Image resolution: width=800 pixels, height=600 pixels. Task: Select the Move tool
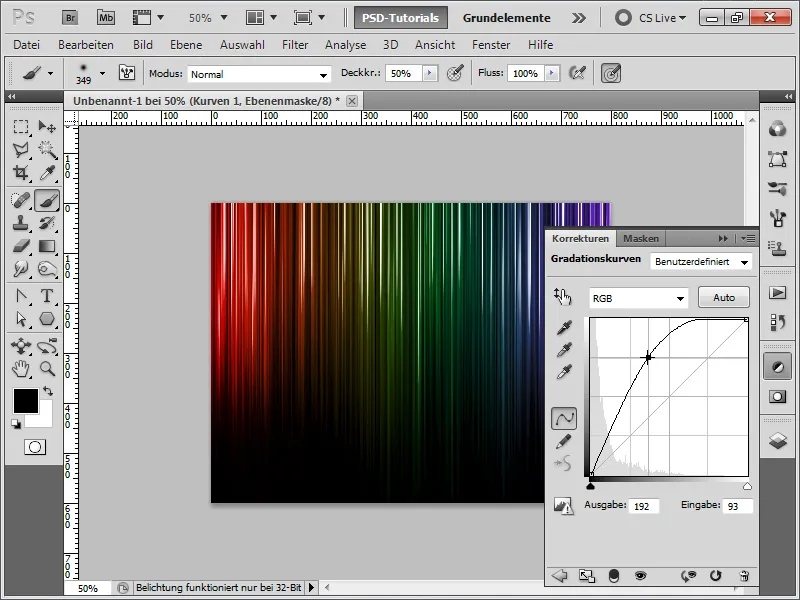coord(47,127)
